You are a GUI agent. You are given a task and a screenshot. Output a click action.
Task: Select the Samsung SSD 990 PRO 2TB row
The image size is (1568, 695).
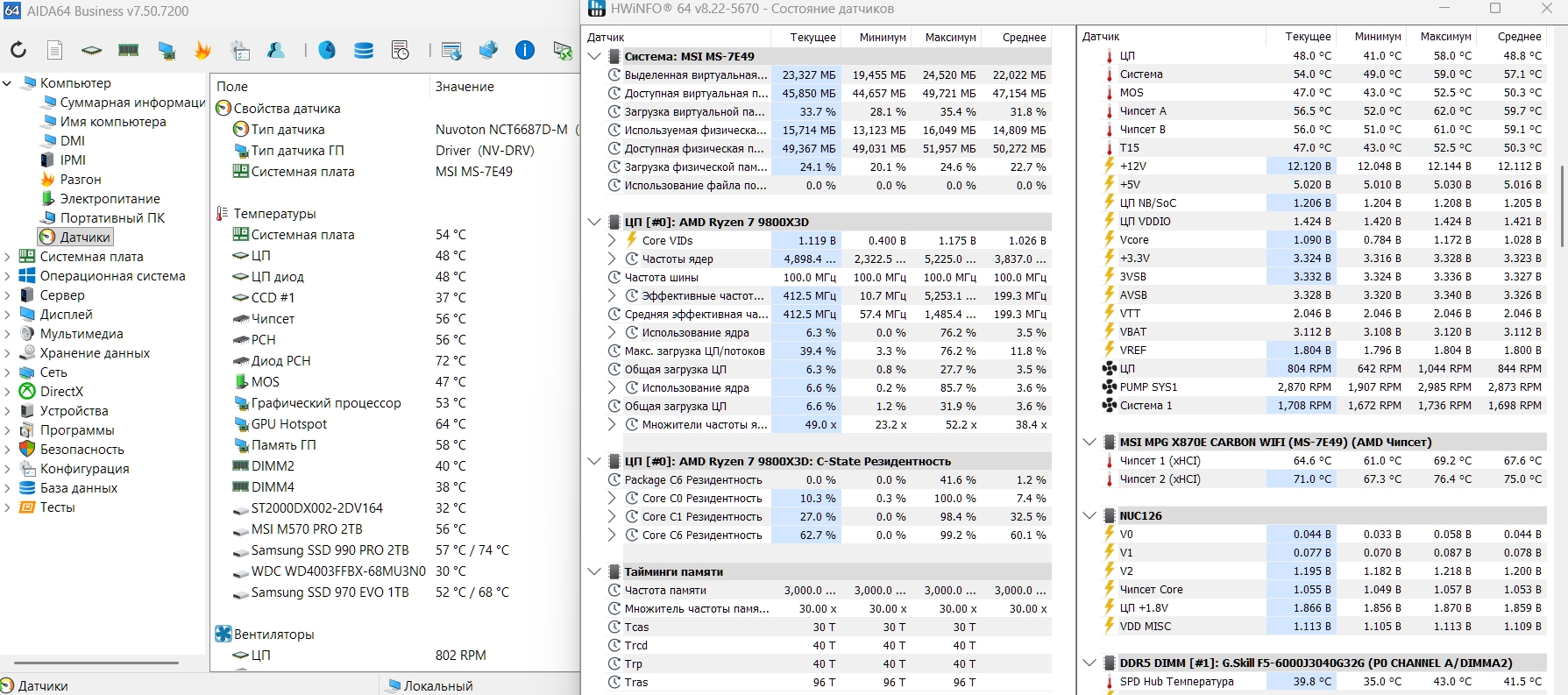[x=396, y=550]
